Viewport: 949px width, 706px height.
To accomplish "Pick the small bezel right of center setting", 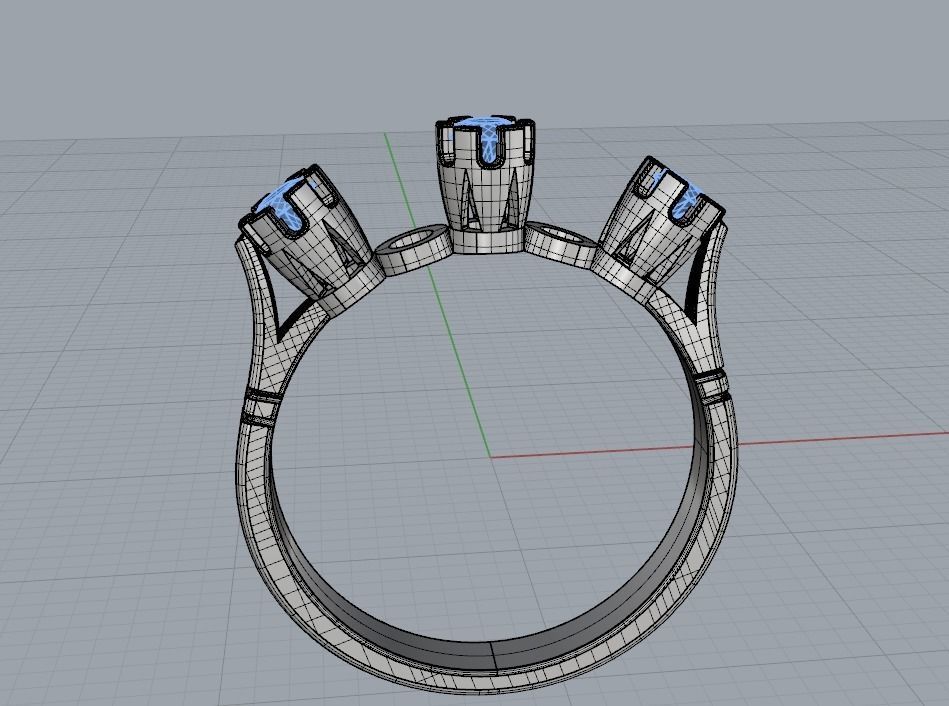I will [x=560, y=245].
